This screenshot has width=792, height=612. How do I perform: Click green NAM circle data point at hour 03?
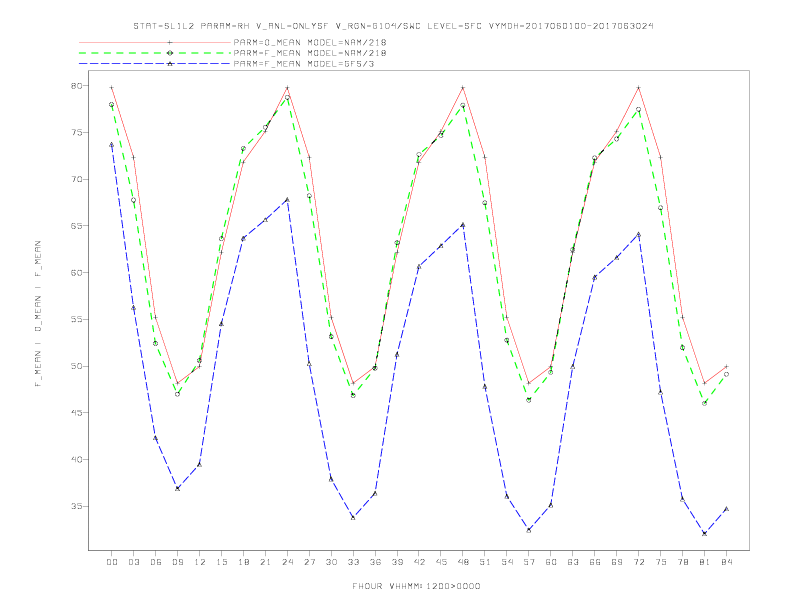(x=134, y=200)
